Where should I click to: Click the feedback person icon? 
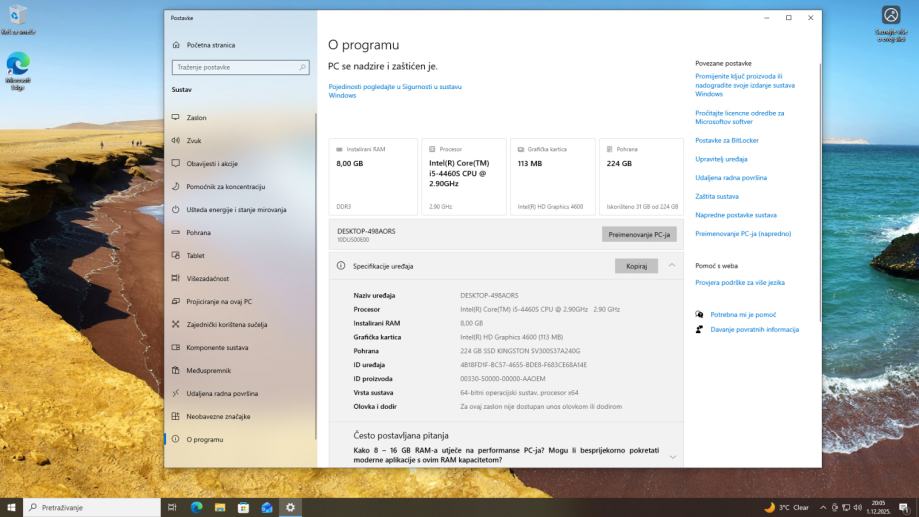coord(699,329)
